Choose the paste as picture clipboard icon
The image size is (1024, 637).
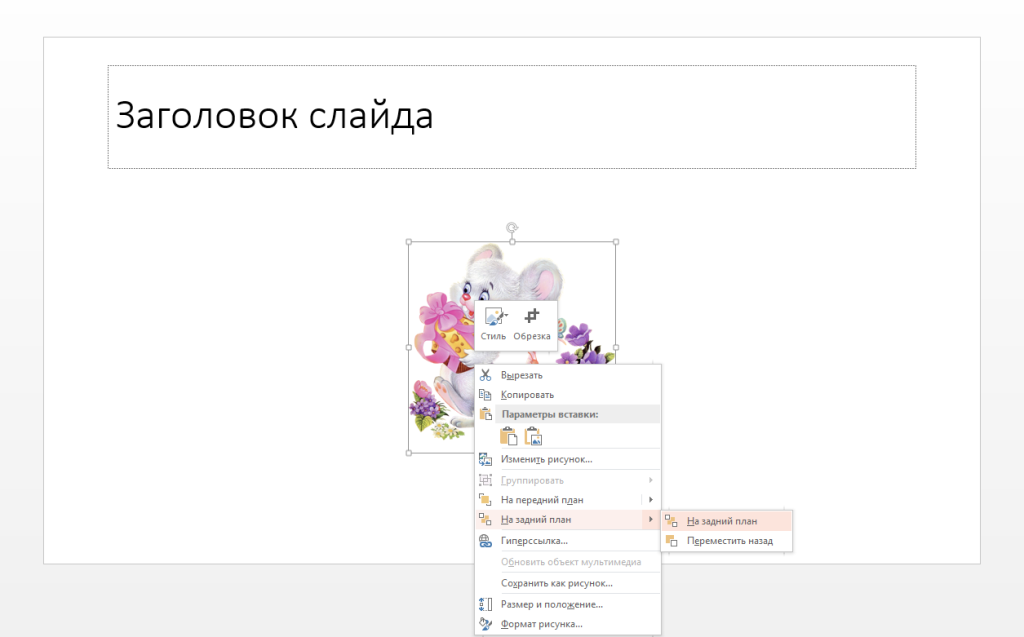[x=533, y=436]
